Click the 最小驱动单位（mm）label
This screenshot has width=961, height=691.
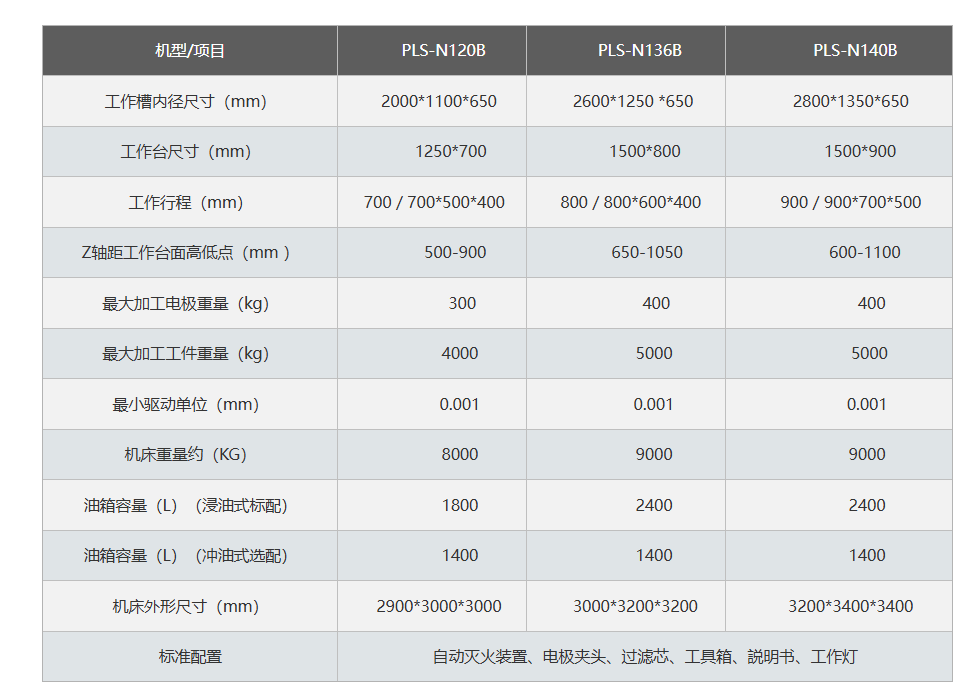click(x=186, y=405)
